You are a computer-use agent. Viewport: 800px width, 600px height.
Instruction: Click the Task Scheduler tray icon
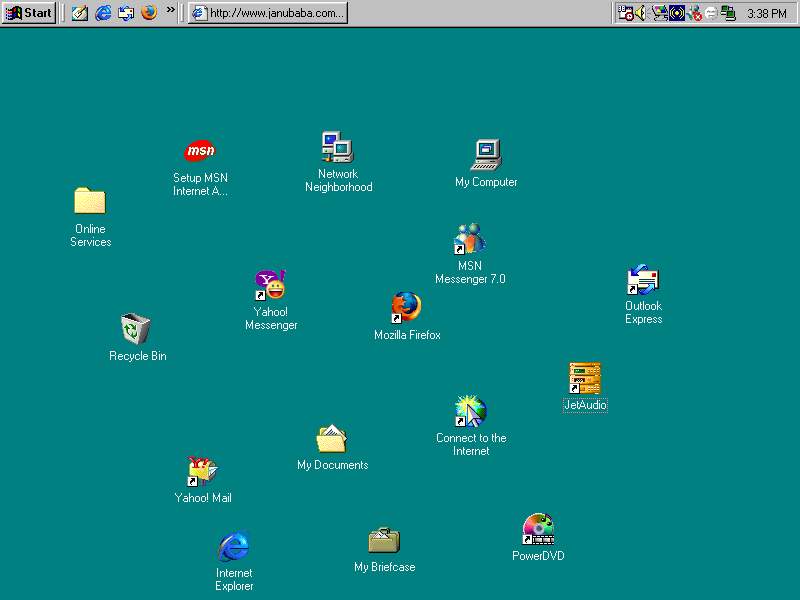pos(626,13)
